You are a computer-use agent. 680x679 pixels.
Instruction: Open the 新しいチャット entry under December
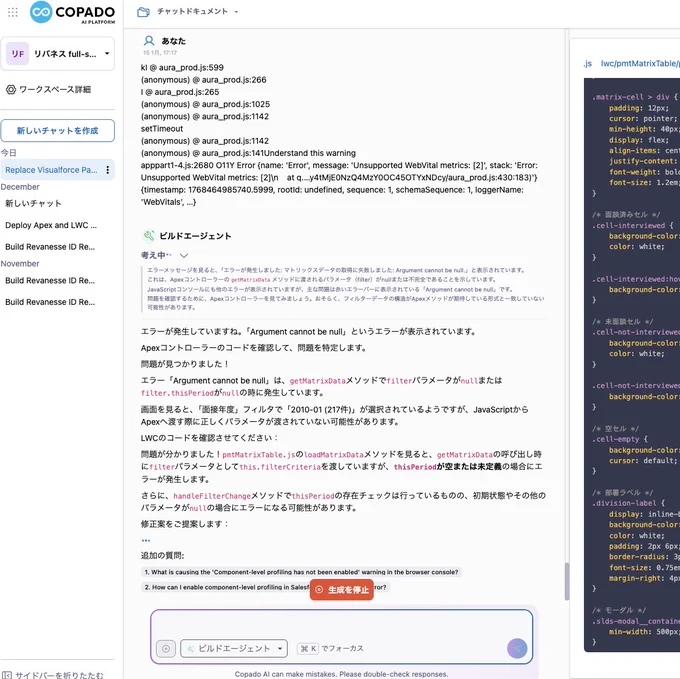point(33,203)
